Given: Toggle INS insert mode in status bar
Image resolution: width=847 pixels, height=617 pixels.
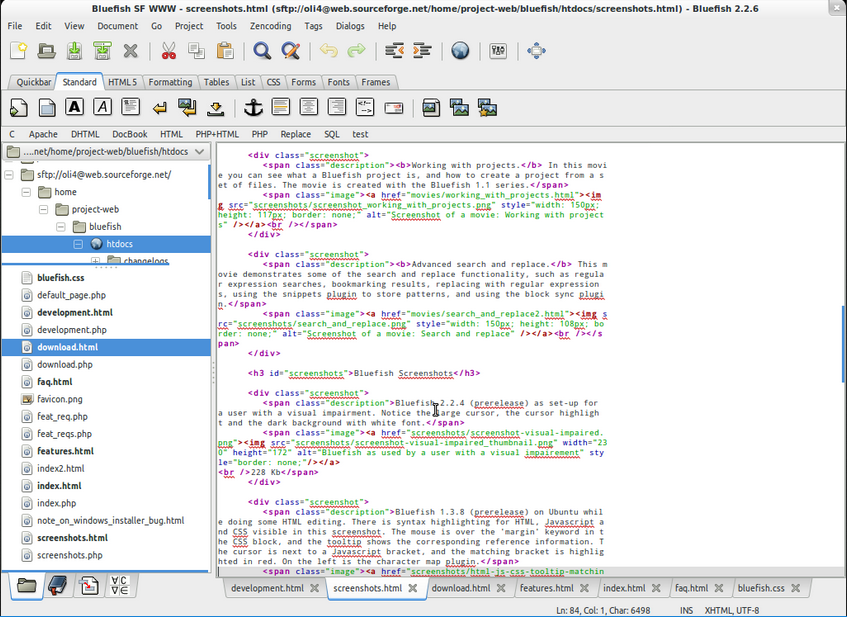Looking at the screenshot, I should click(687, 609).
